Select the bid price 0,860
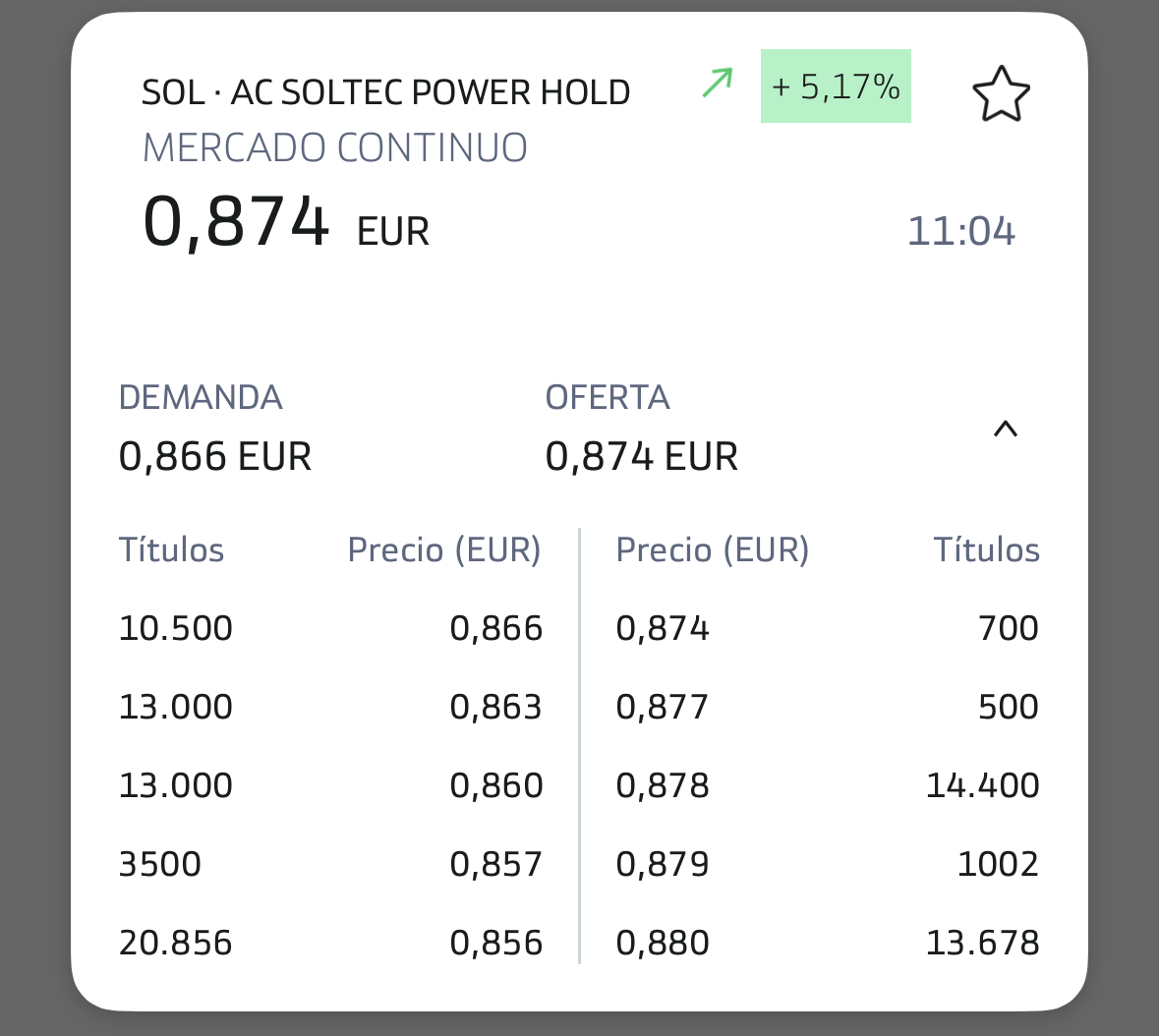This screenshot has height=1036, width=1159. pyautogui.click(x=495, y=786)
